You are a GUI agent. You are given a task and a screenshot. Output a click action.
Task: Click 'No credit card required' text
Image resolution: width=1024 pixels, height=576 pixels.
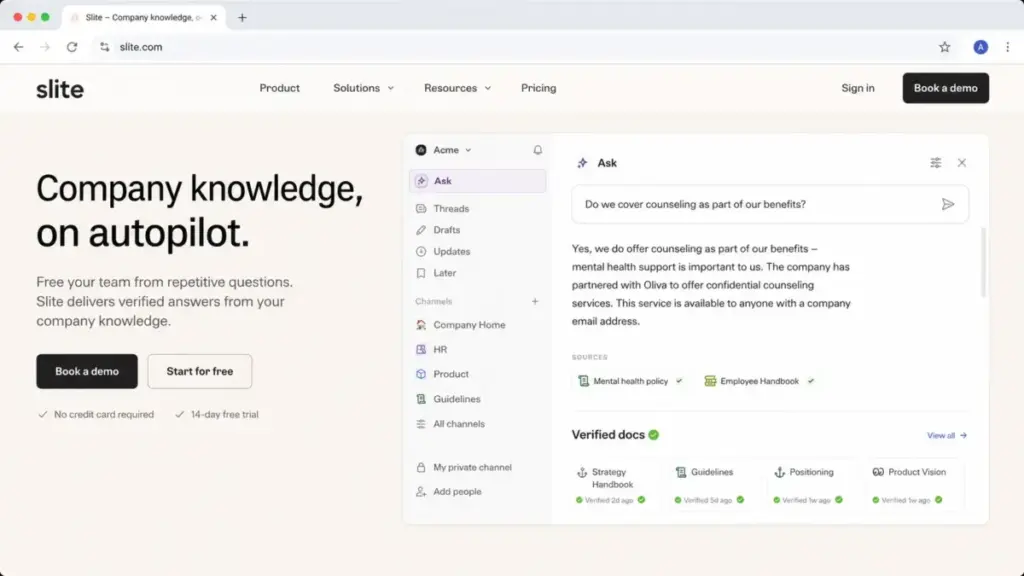(104, 415)
